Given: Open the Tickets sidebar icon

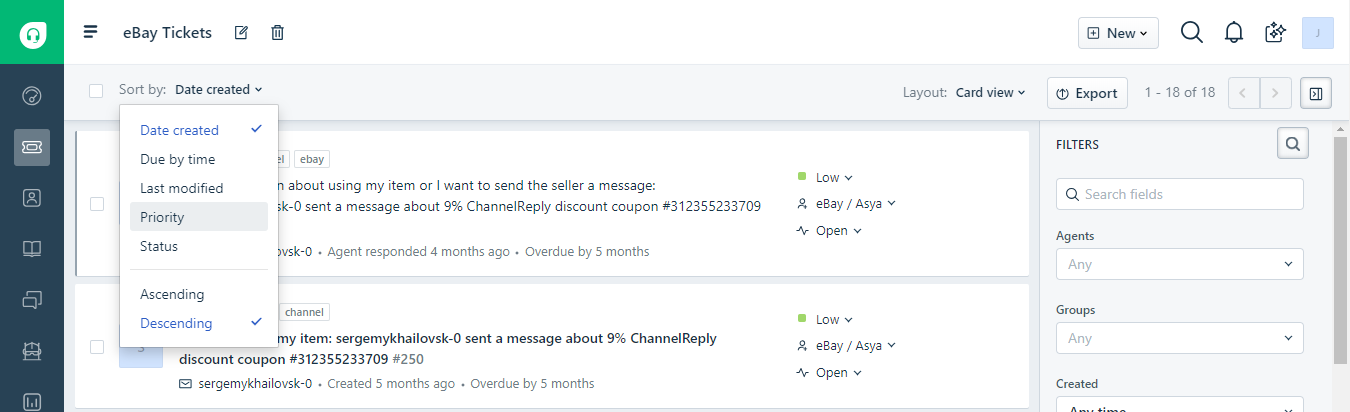Looking at the screenshot, I should pos(32,147).
